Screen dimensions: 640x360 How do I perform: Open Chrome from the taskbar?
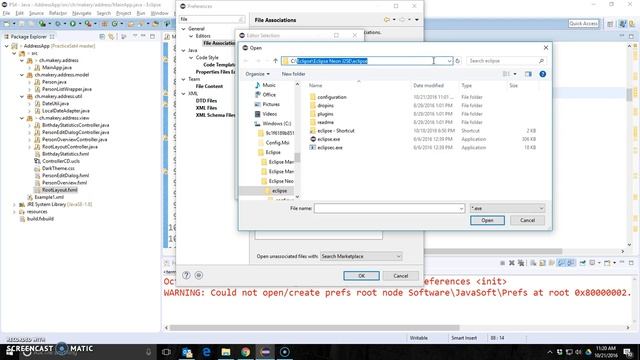point(245,351)
